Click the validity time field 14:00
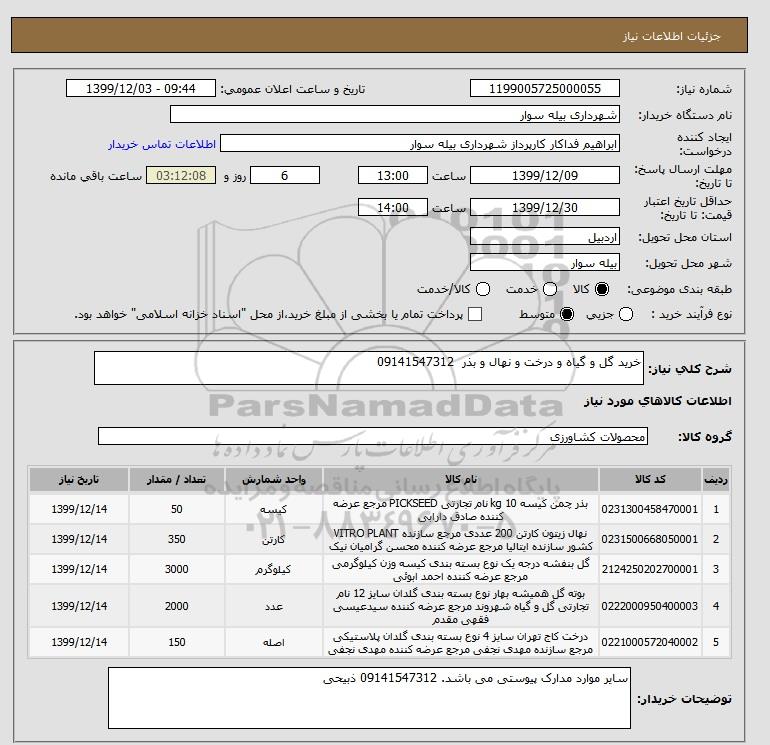770x745 pixels. tap(392, 207)
